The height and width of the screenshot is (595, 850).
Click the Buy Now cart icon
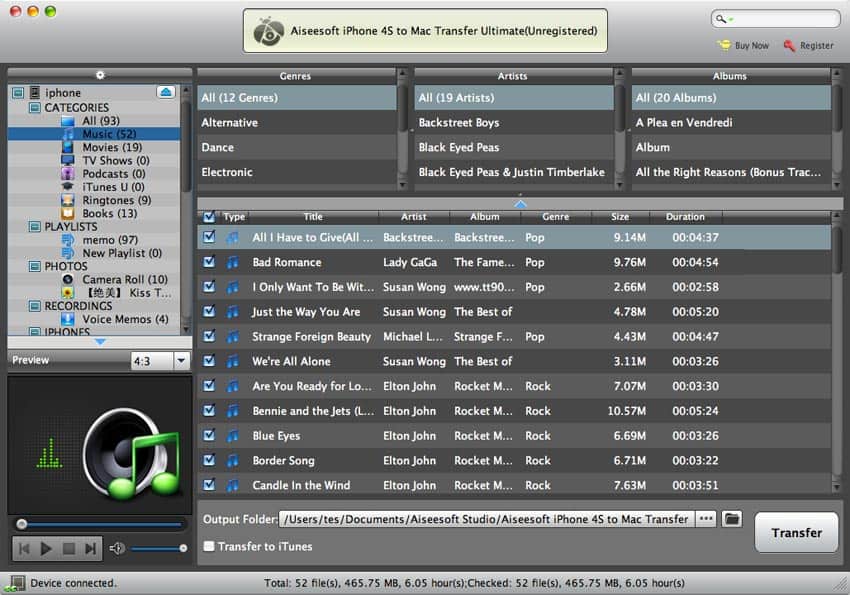point(724,45)
